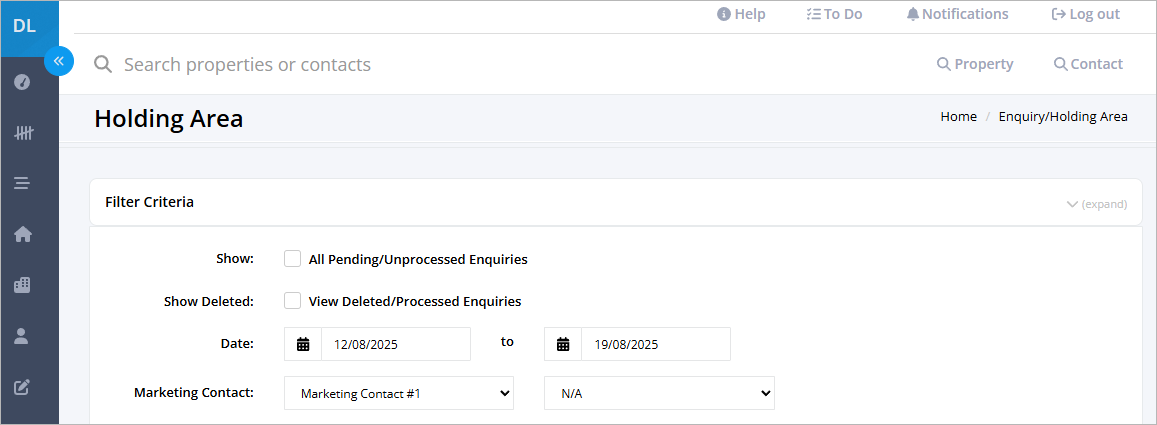Search by Property
Viewport: 1157px width, 425px height.
[975, 64]
